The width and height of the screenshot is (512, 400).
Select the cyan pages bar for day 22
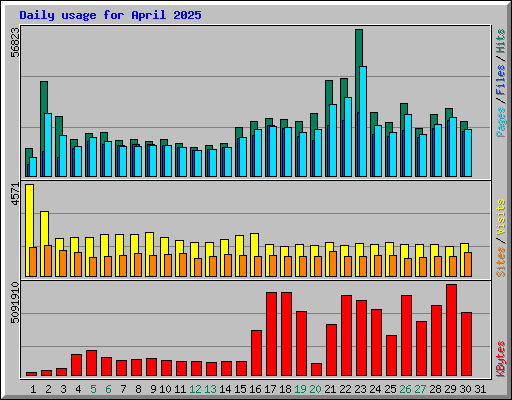click(348, 137)
